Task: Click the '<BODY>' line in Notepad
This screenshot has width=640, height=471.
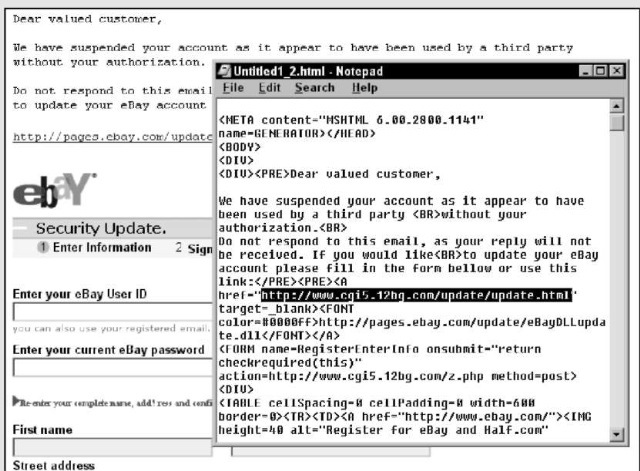Action: [239, 147]
